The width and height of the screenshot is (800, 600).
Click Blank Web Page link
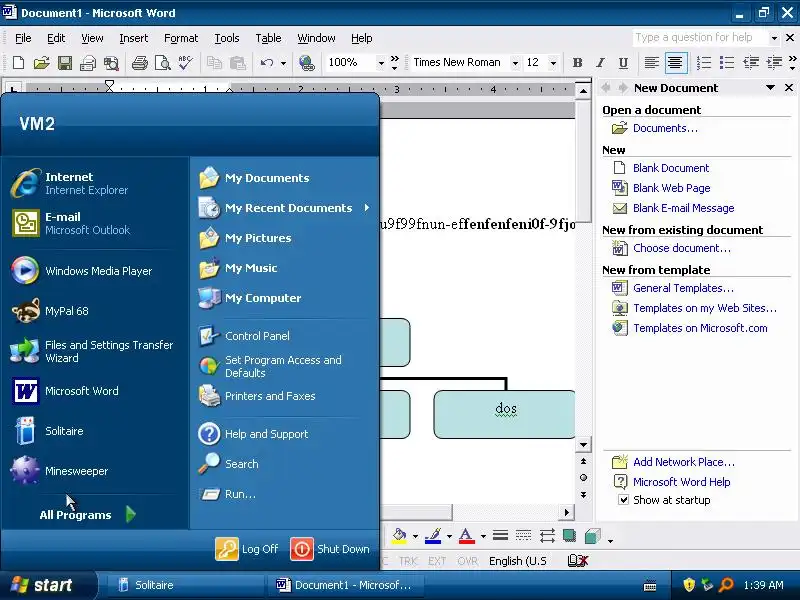click(x=671, y=188)
